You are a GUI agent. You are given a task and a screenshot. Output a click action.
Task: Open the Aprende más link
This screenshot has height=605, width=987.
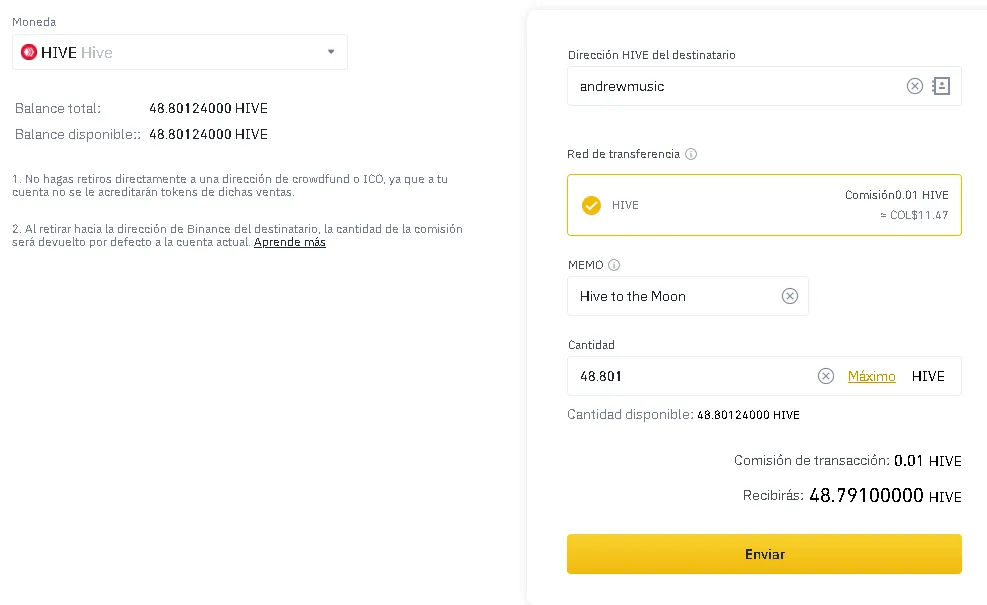(290, 242)
